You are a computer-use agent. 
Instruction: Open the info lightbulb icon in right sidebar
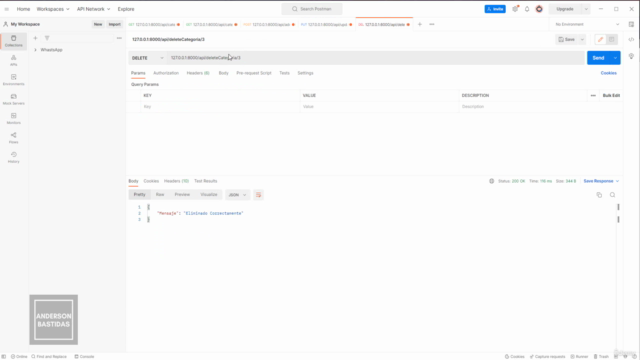tap(631, 56)
